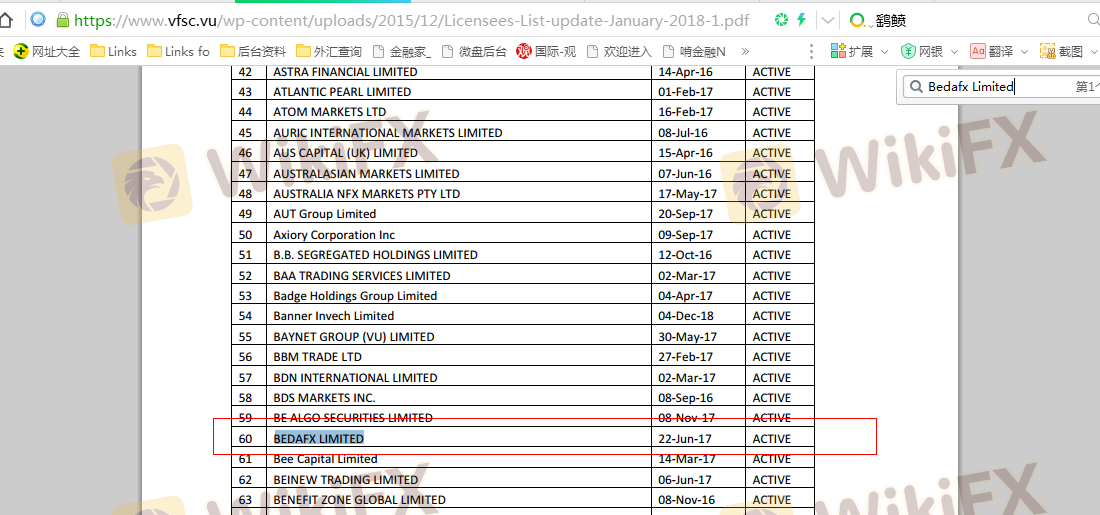The height and width of the screenshot is (515, 1100).
Task: Click Banner Invech Limited
Action: click(333, 316)
